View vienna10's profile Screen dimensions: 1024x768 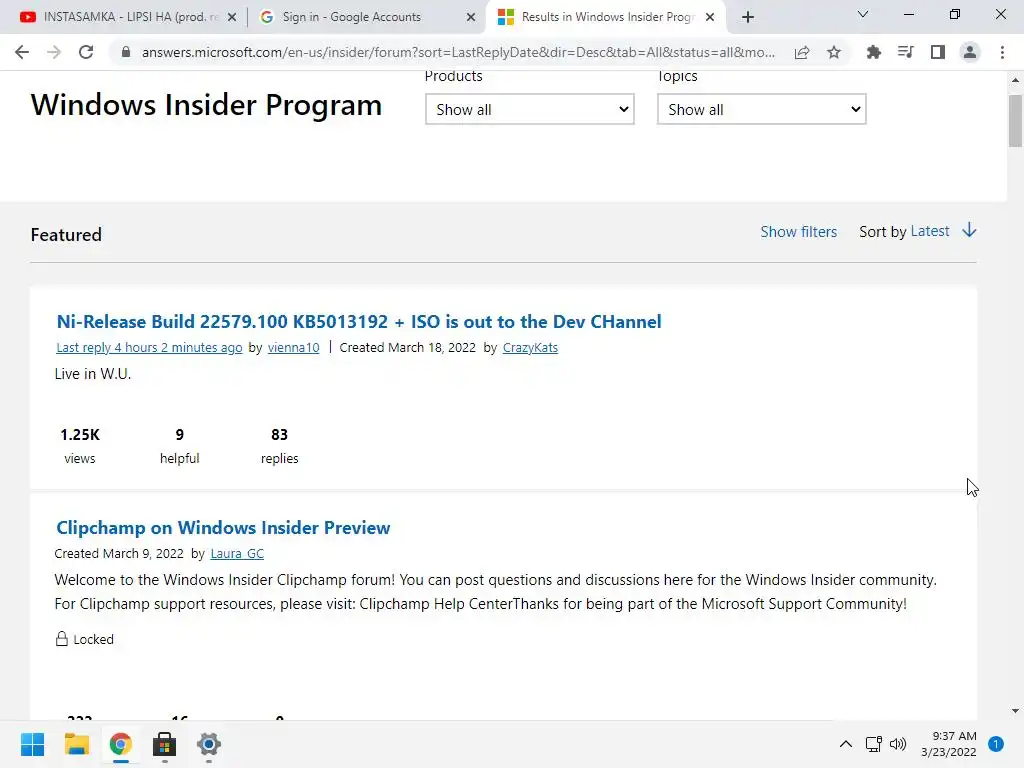tap(294, 347)
